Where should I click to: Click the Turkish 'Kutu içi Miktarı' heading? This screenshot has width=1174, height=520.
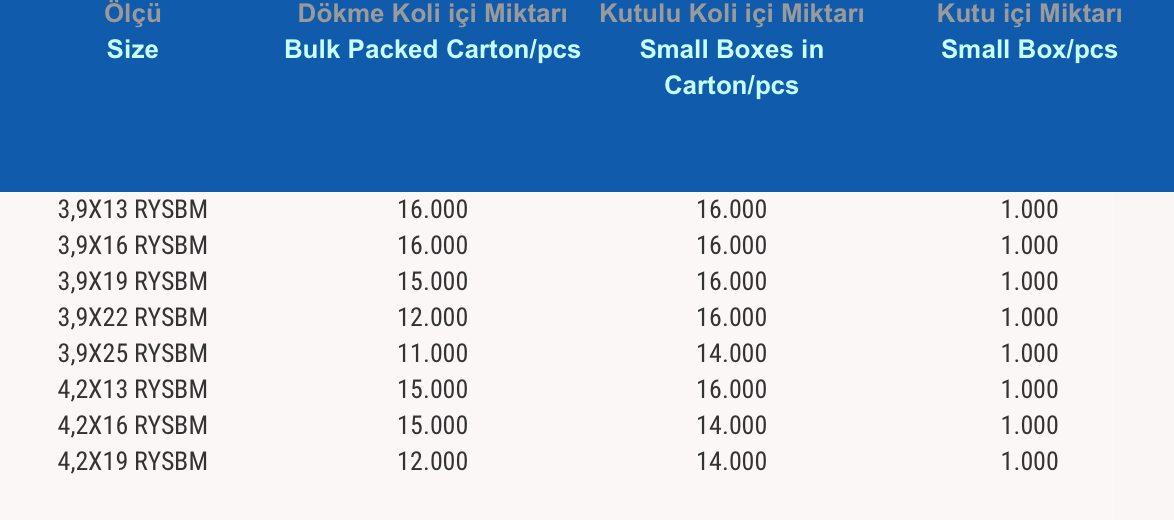point(1029,14)
